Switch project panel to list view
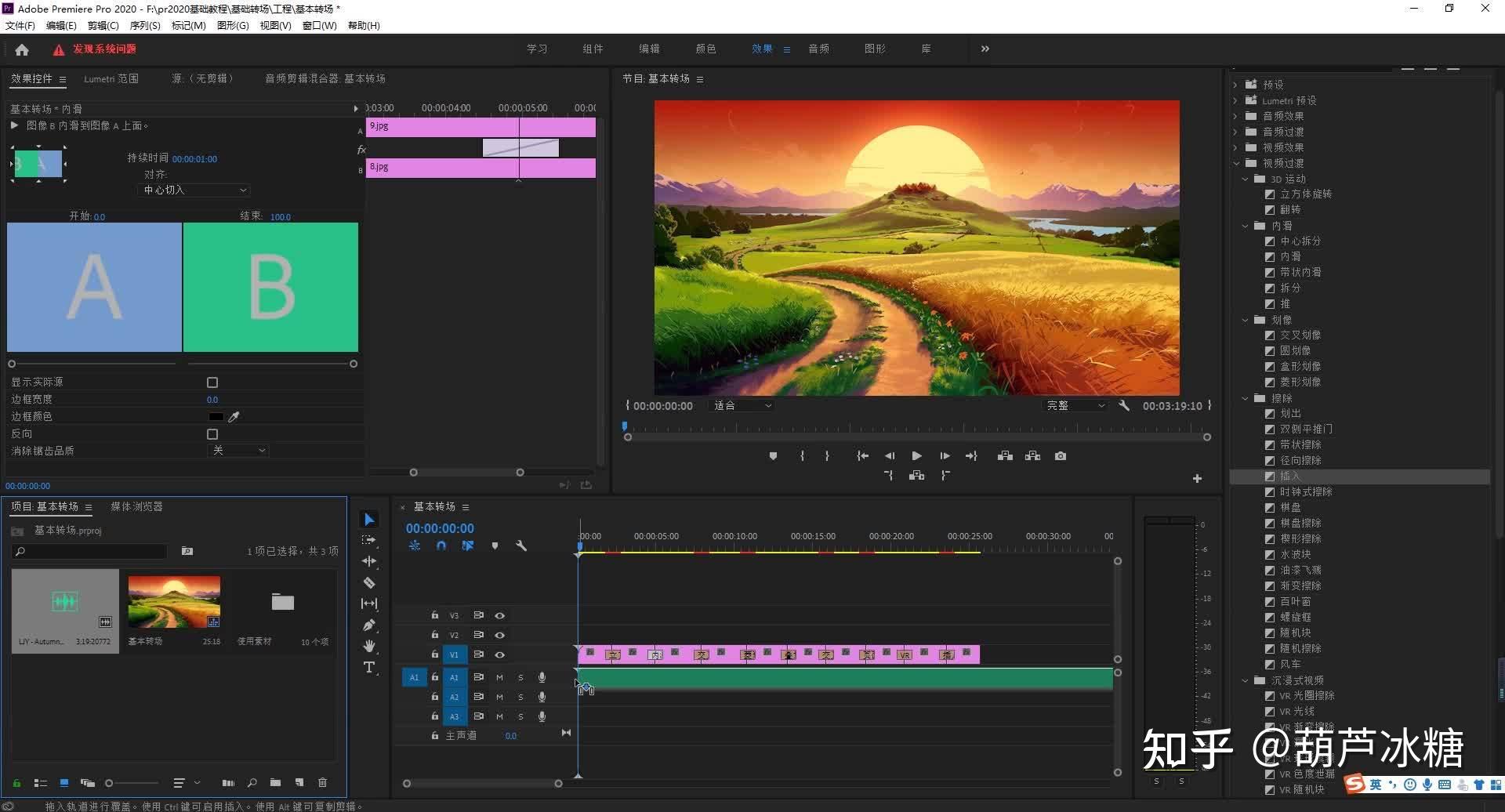1505x812 pixels. click(x=40, y=782)
